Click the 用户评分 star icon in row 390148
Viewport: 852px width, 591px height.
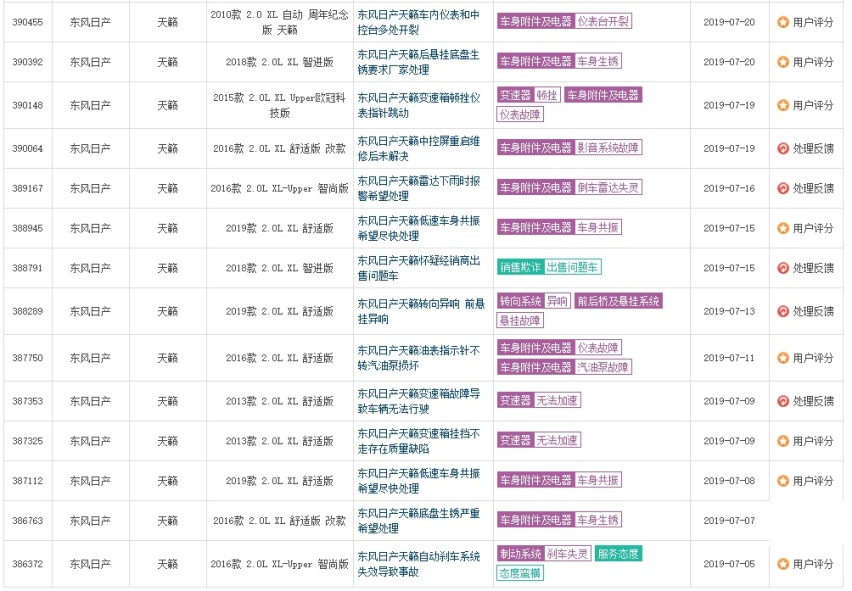[782, 105]
